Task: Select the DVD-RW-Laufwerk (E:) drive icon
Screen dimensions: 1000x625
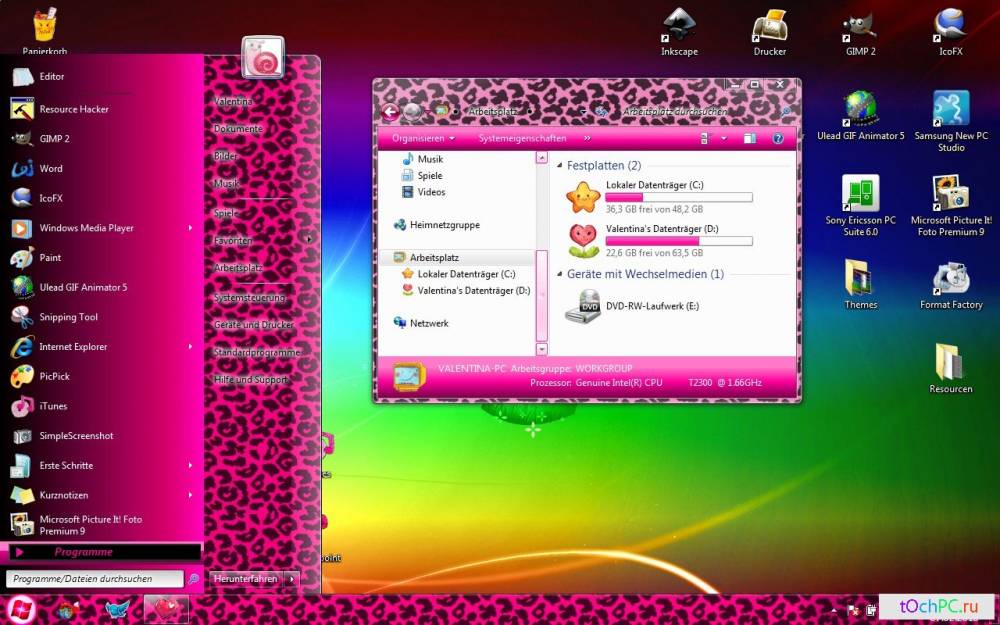Action: tap(583, 306)
